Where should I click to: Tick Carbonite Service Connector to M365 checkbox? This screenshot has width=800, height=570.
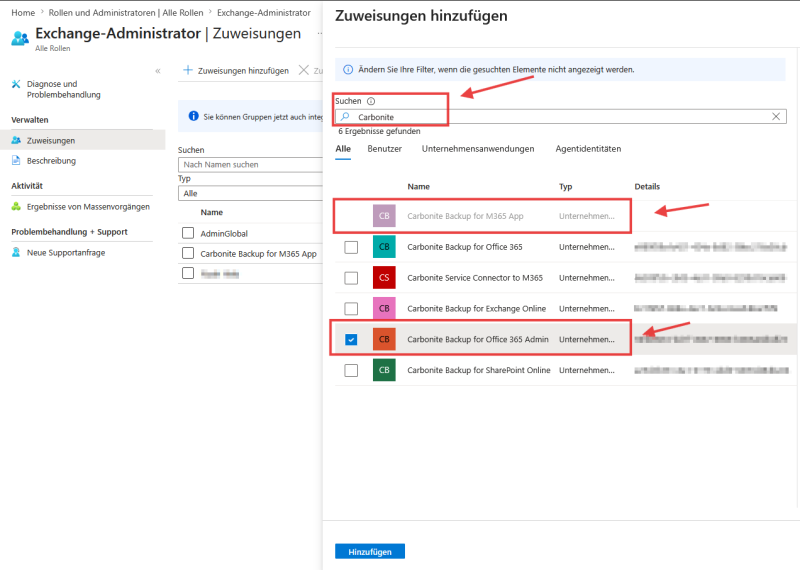(x=351, y=278)
